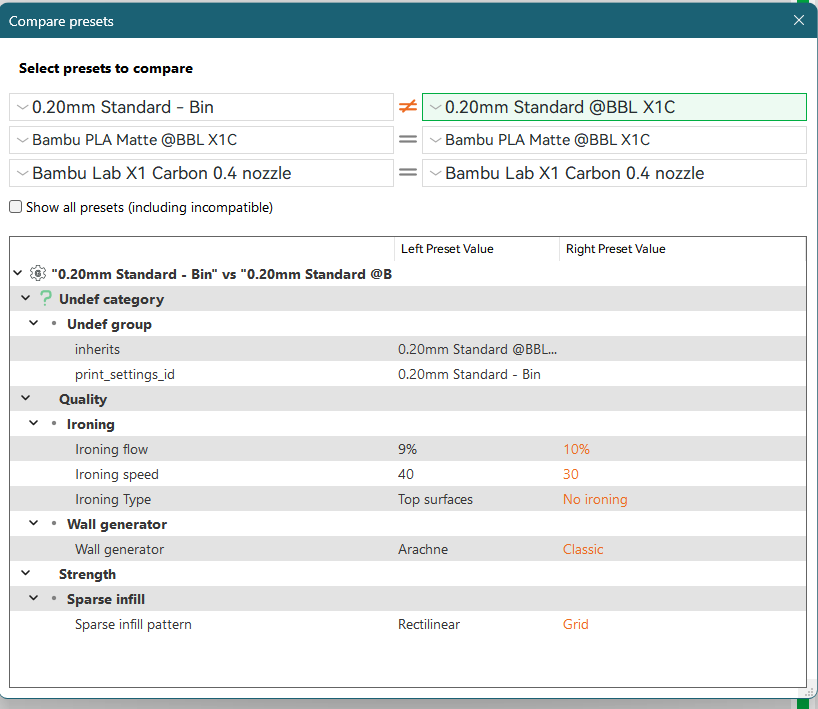Open left Bambu Lab X1 Carbon printer dropdown

coord(201,173)
